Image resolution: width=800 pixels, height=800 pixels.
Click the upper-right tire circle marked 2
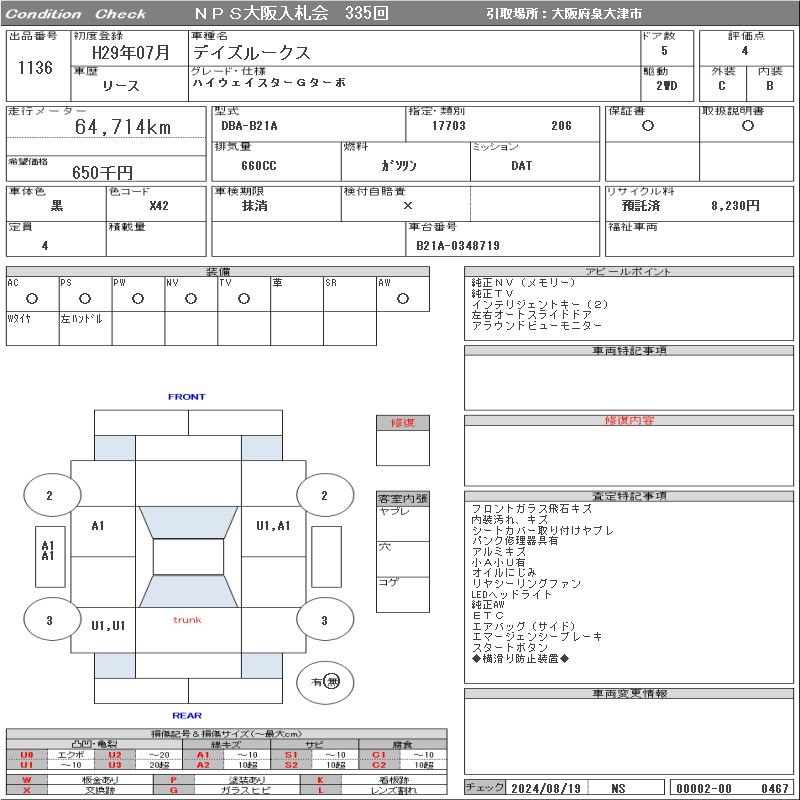[x=324, y=495]
